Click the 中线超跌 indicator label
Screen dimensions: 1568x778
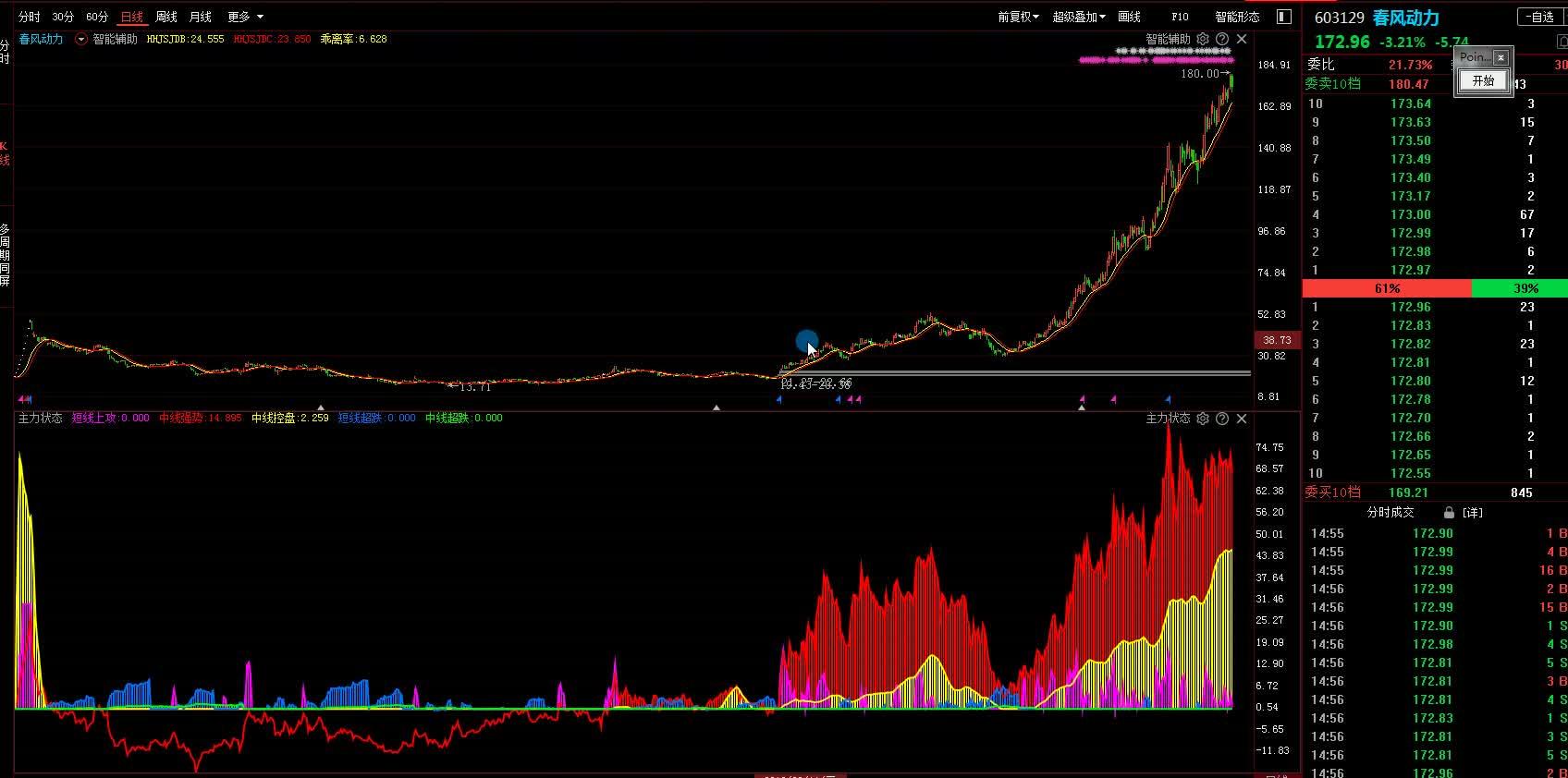(x=463, y=419)
